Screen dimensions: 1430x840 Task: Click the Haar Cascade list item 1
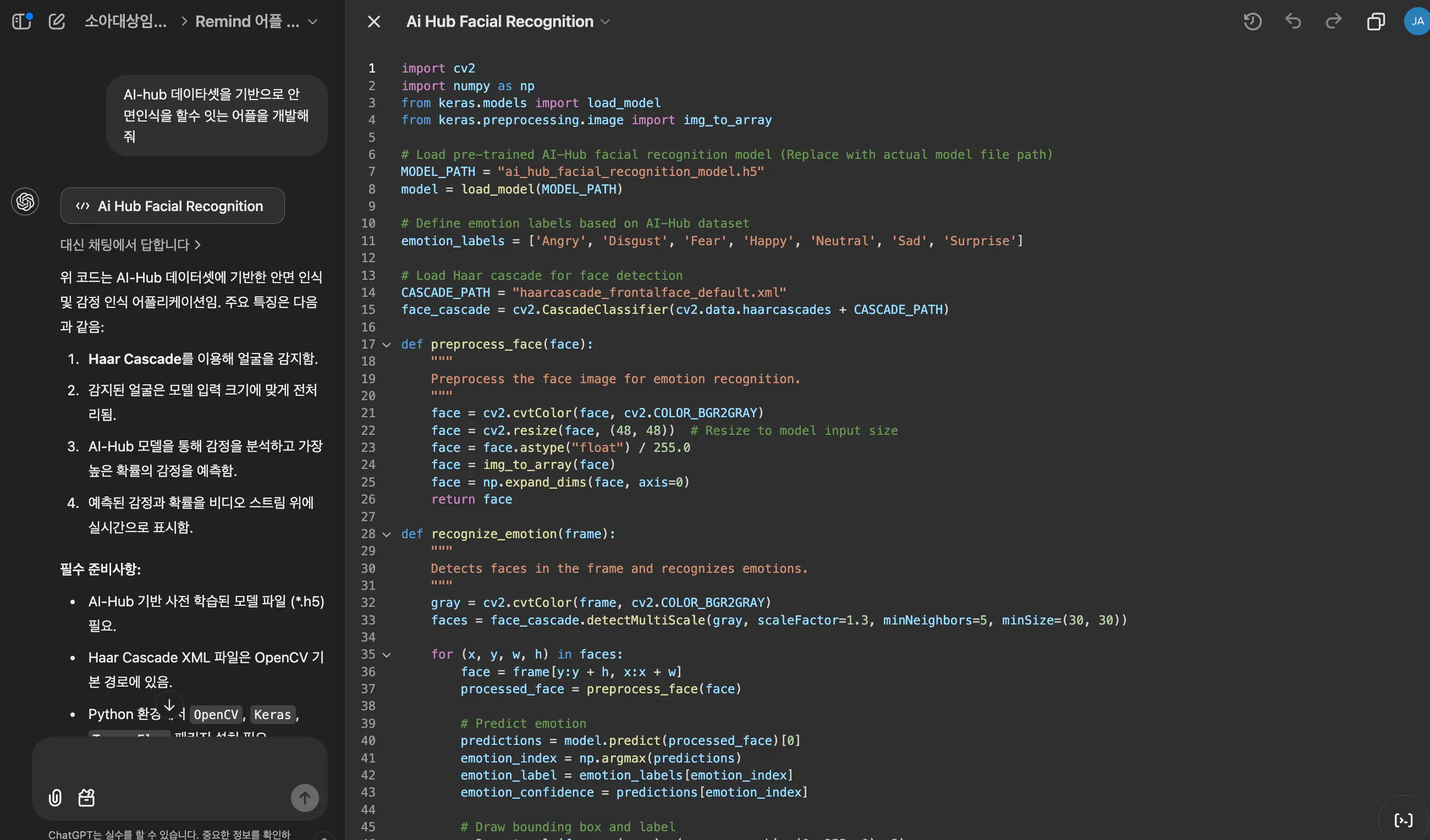202,358
